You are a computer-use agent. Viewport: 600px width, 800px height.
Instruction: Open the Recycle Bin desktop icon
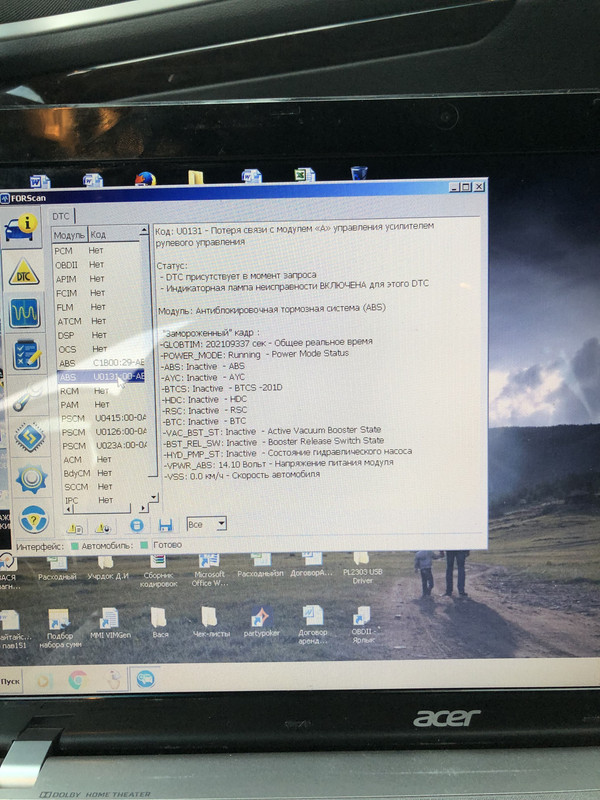359,173
